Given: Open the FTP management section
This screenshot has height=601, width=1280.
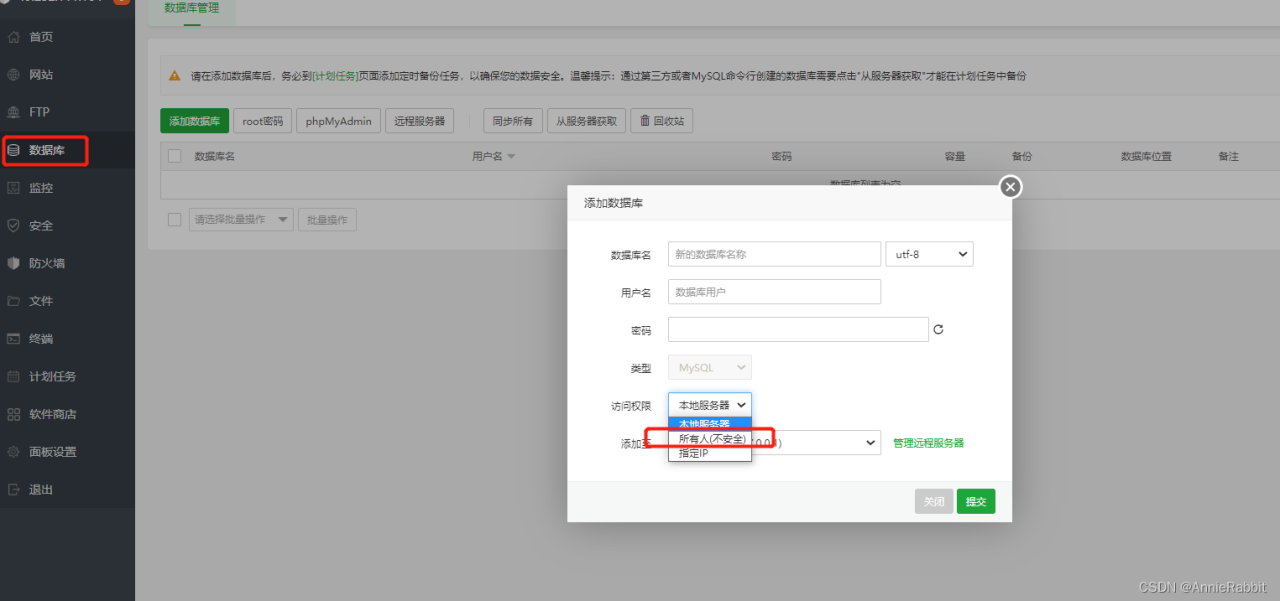Looking at the screenshot, I should coord(42,111).
